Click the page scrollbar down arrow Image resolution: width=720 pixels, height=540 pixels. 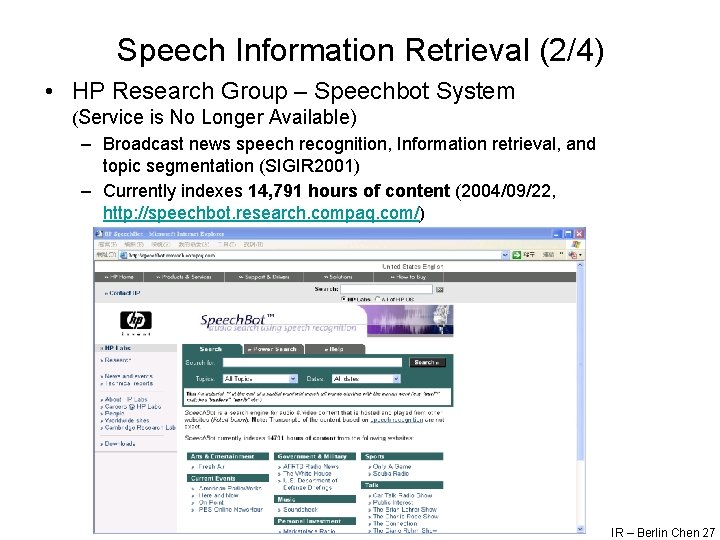580,529
